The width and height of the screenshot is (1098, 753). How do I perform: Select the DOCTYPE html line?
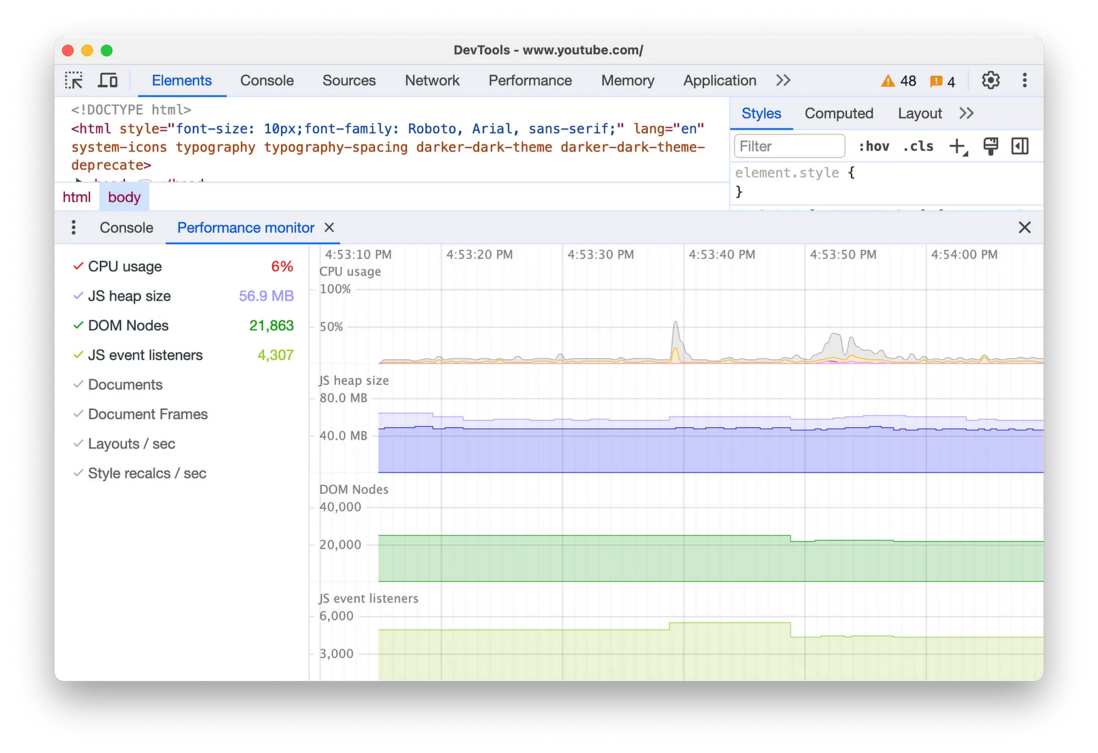[131, 110]
